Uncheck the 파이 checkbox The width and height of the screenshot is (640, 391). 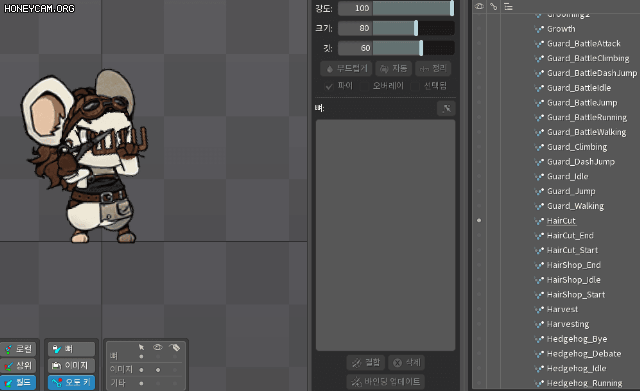coord(329,86)
